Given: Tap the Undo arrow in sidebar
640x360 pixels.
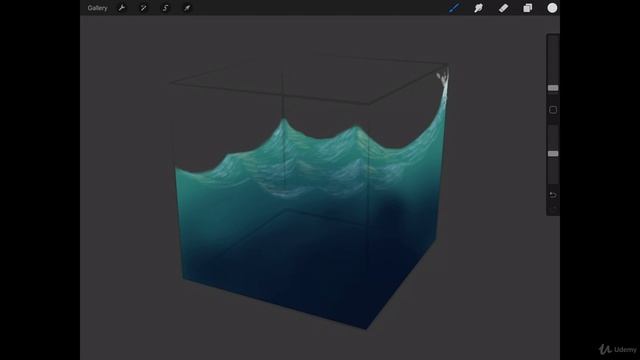Looking at the screenshot, I should 553,195.
